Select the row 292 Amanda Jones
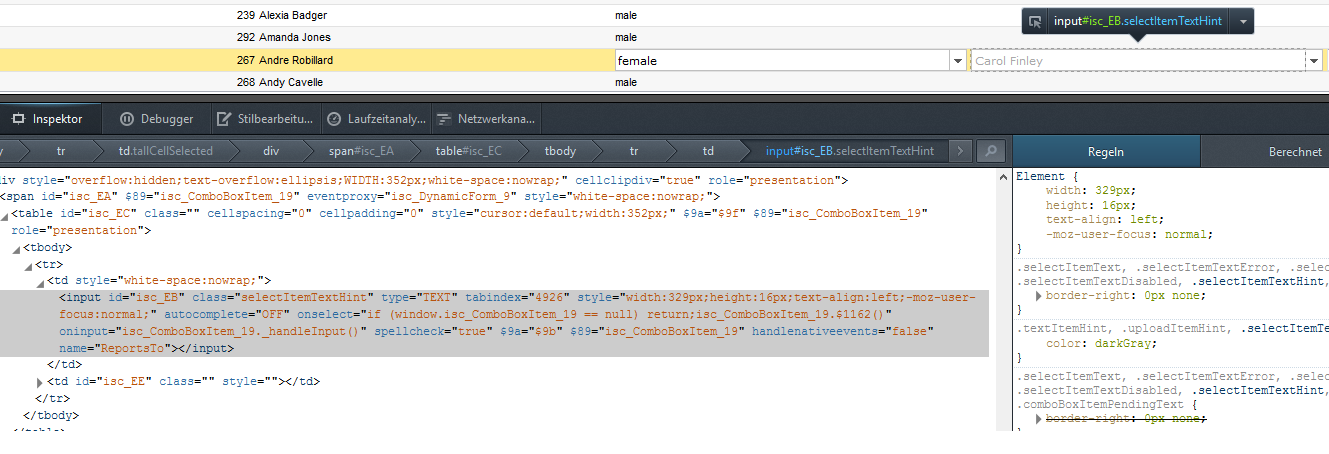 coord(664,38)
